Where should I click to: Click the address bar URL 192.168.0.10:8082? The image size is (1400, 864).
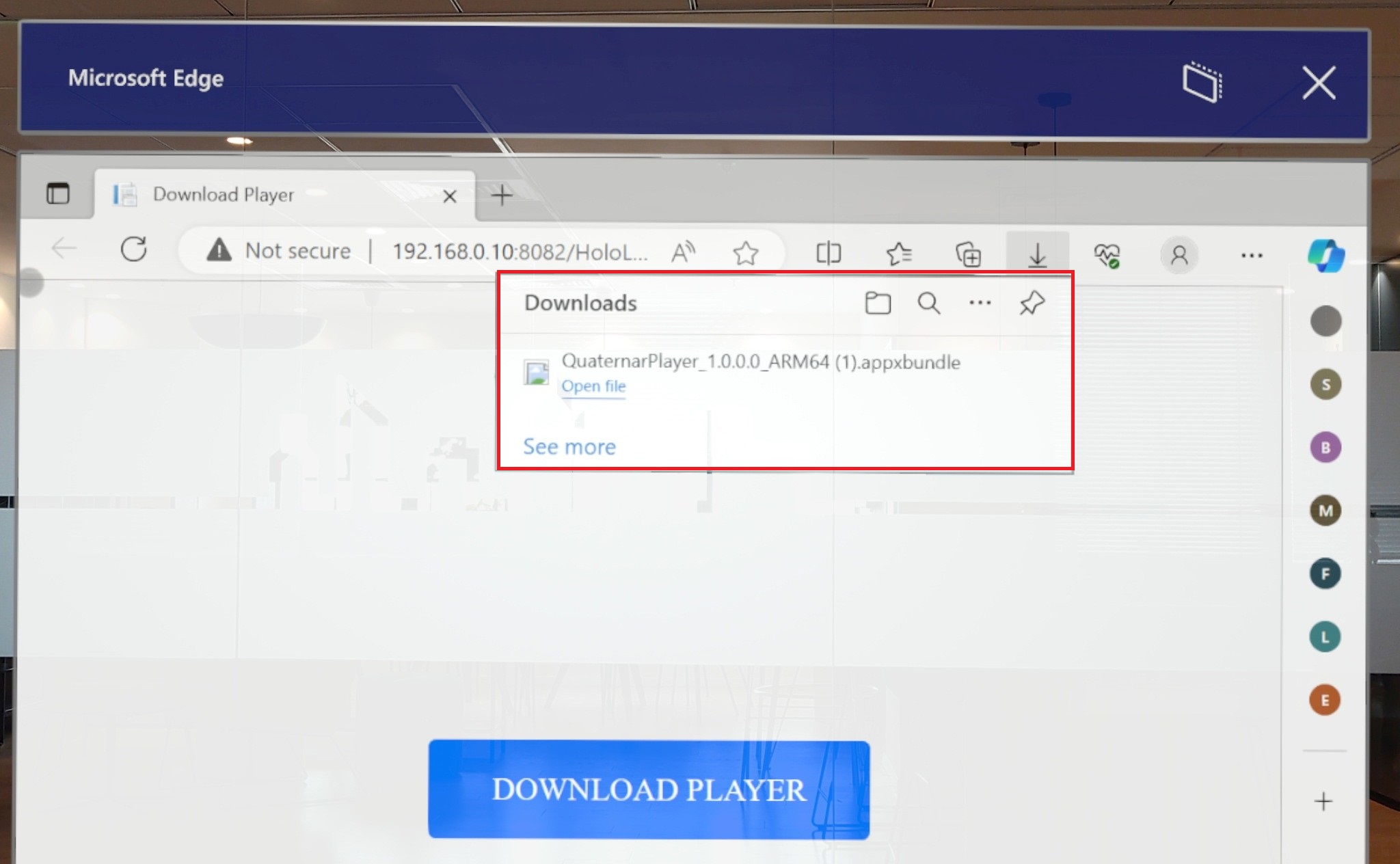[x=520, y=252]
